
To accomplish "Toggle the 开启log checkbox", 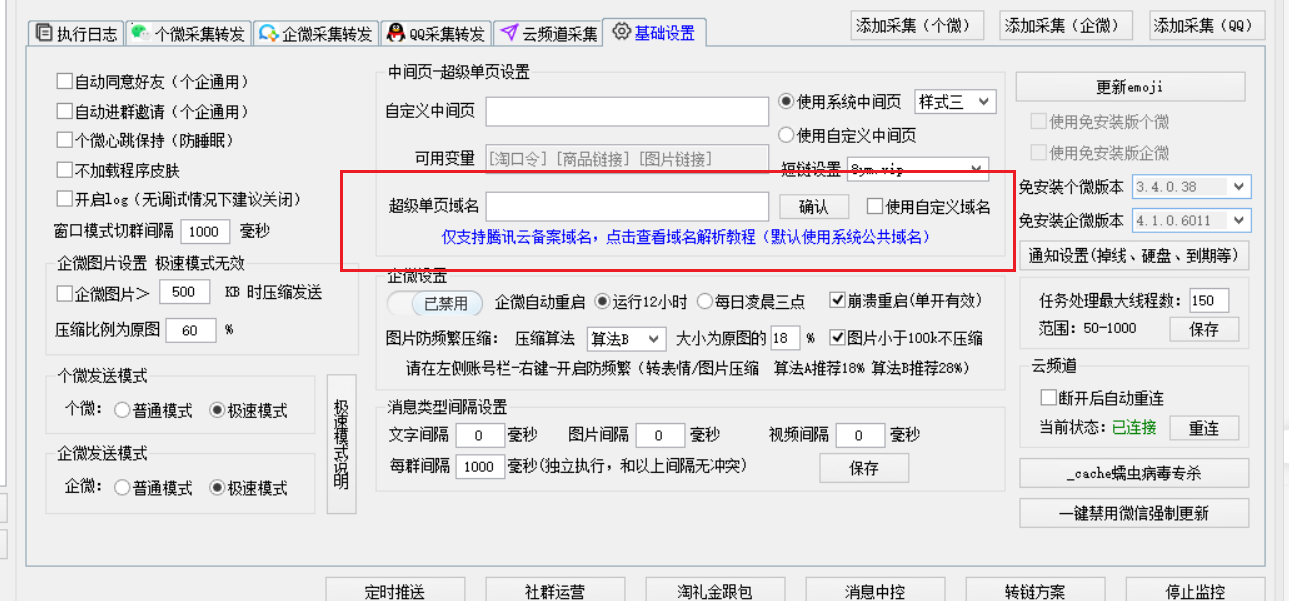I will pyautogui.click(x=64, y=200).
